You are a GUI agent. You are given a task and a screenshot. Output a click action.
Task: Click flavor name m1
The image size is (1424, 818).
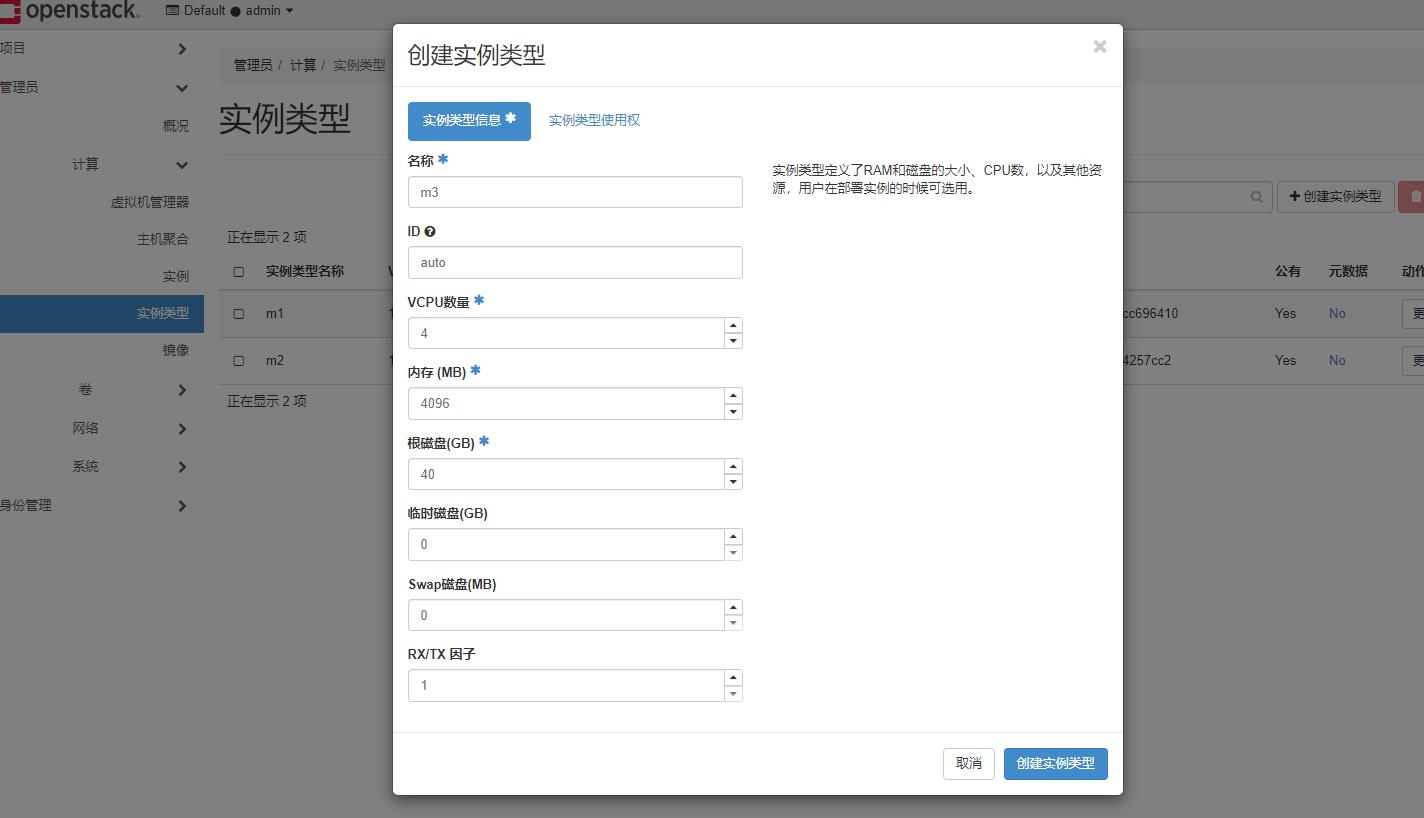point(275,314)
